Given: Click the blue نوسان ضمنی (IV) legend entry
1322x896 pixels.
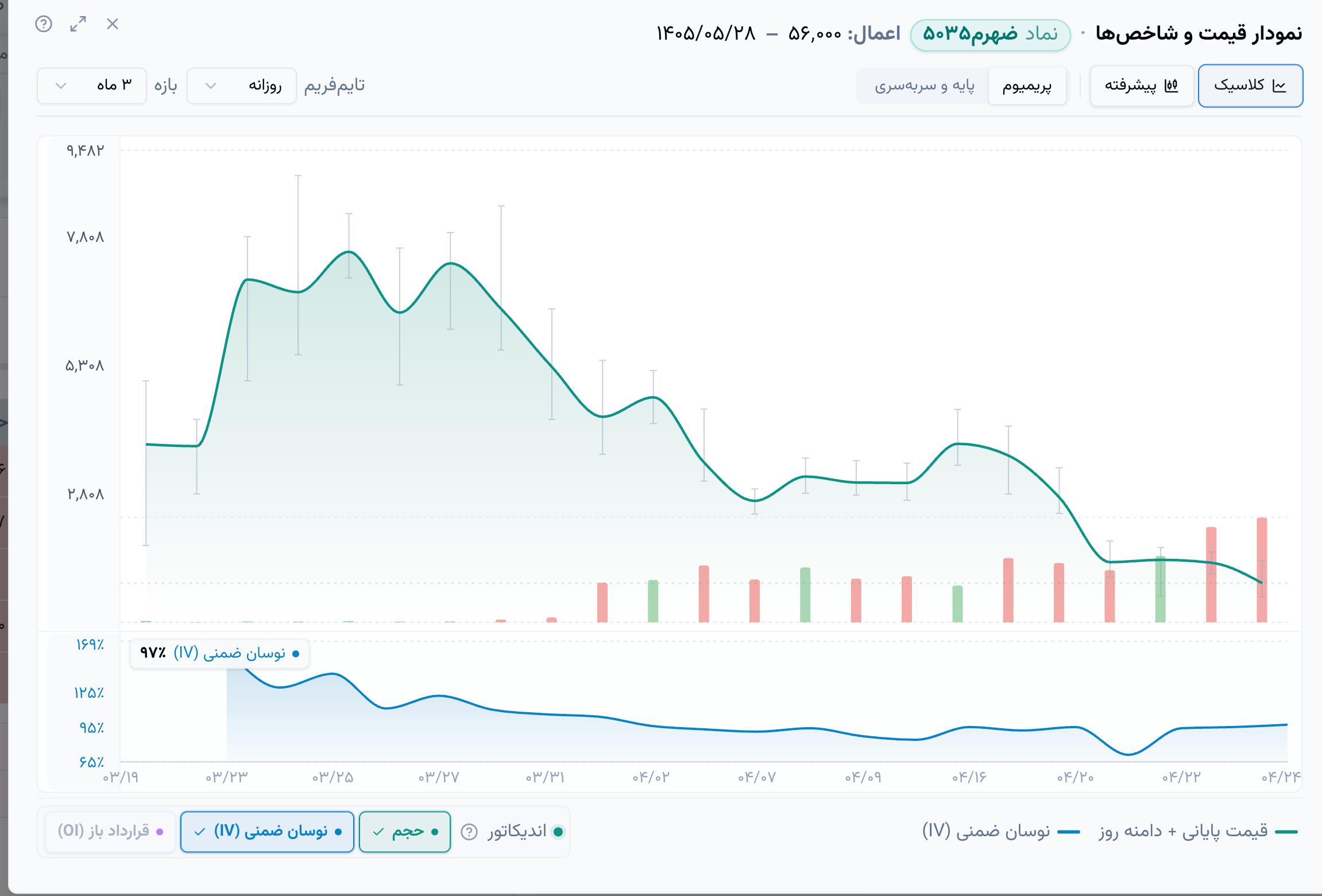Looking at the screenshot, I should coord(1001,832).
